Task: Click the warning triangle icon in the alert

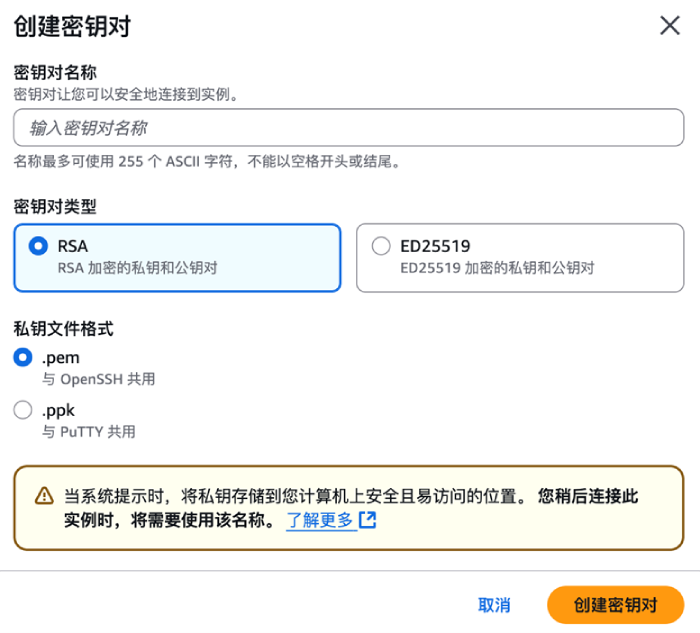Action: pyautogui.click(x=44, y=496)
